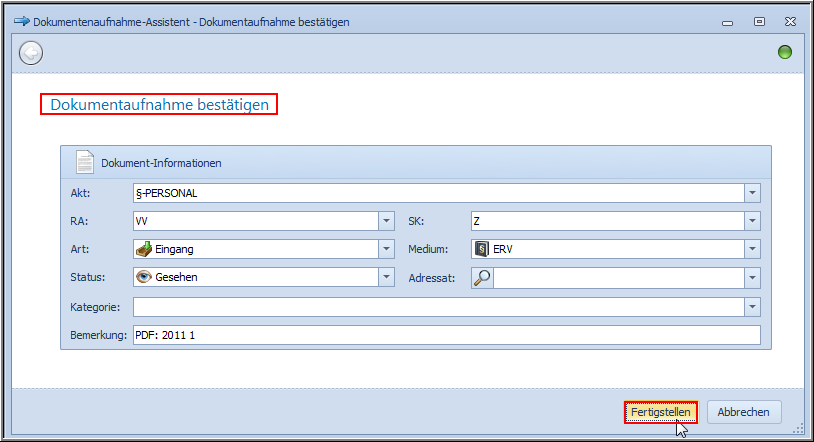814x442 pixels.
Task: Maximize the assistant window
Action: click(x=759, y=21)
